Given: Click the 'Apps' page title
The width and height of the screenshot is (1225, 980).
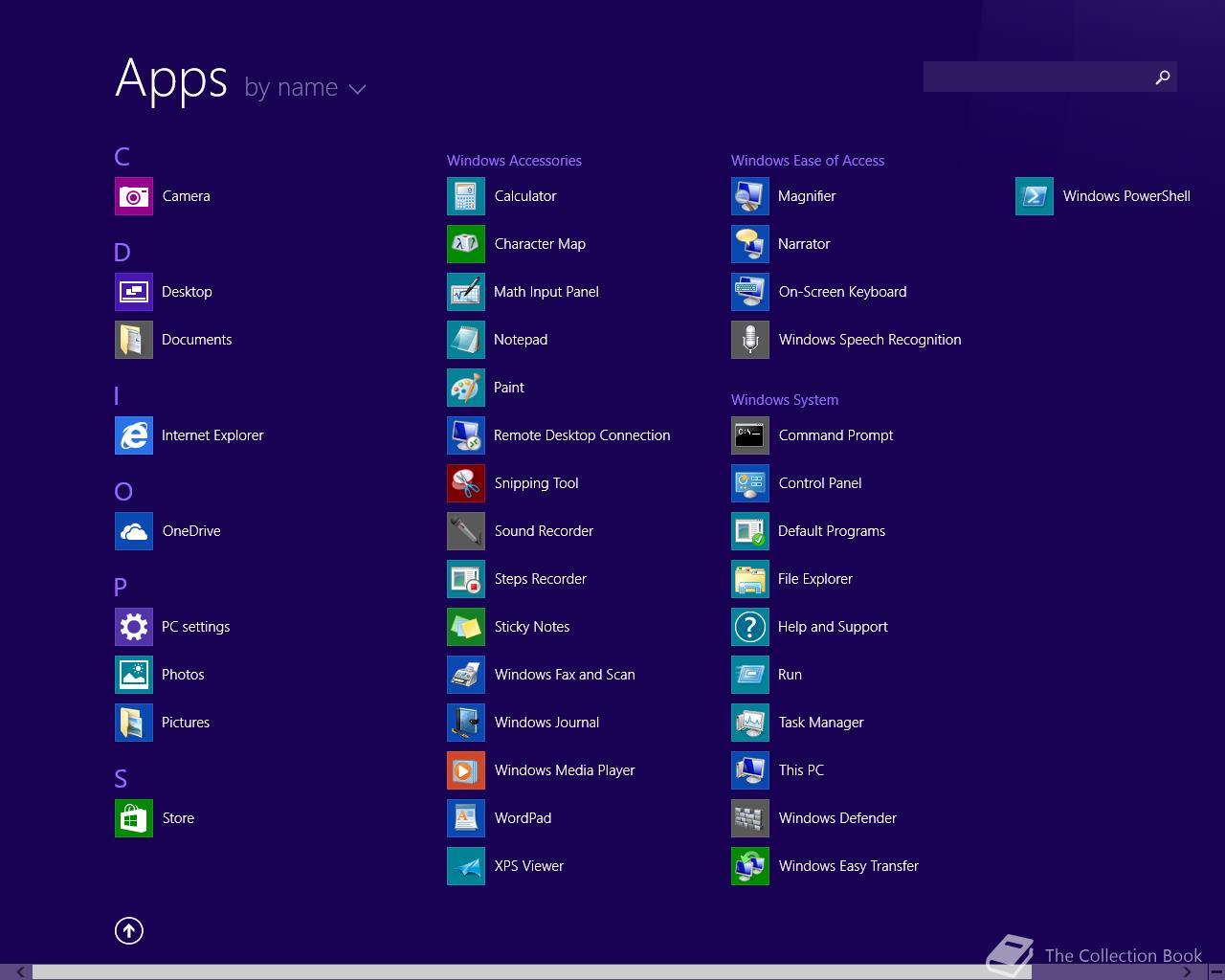Looking at the screenshot, I should click(171, 79).
